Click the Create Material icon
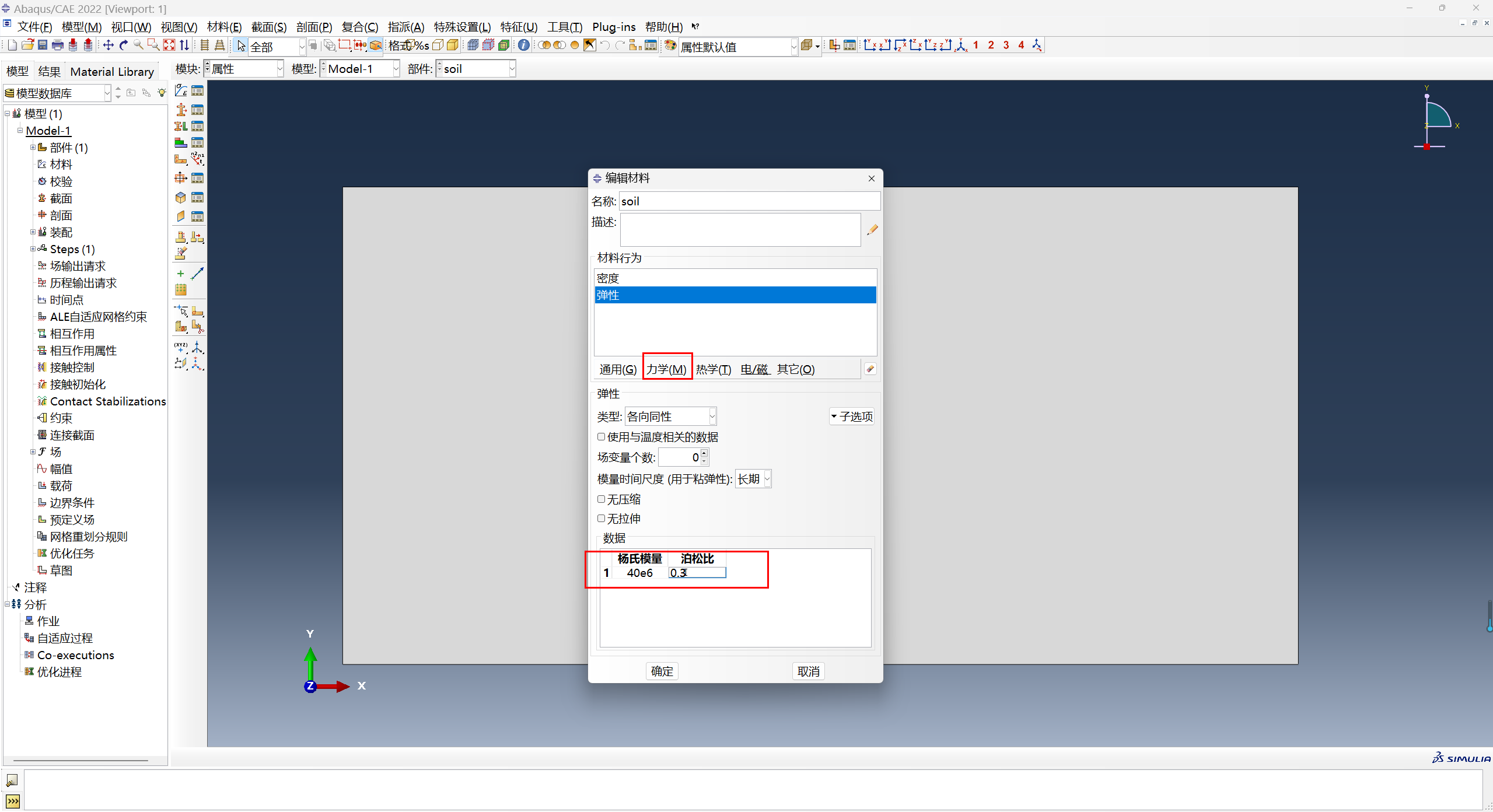This screenshot has width=1493, height=812. pos(181,92)
